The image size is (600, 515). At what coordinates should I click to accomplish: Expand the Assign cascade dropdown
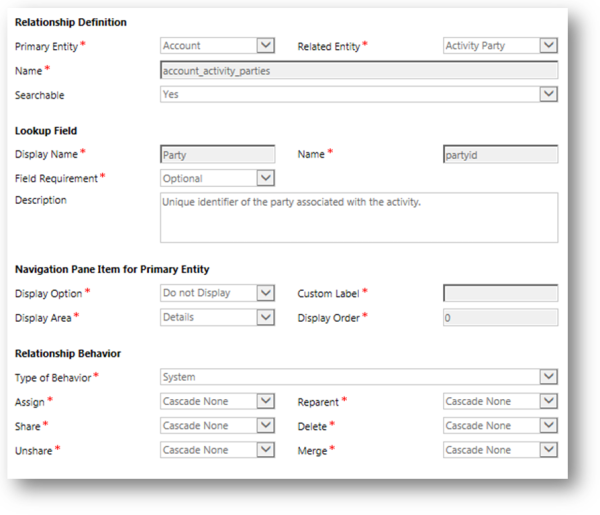tap(217, 401)
